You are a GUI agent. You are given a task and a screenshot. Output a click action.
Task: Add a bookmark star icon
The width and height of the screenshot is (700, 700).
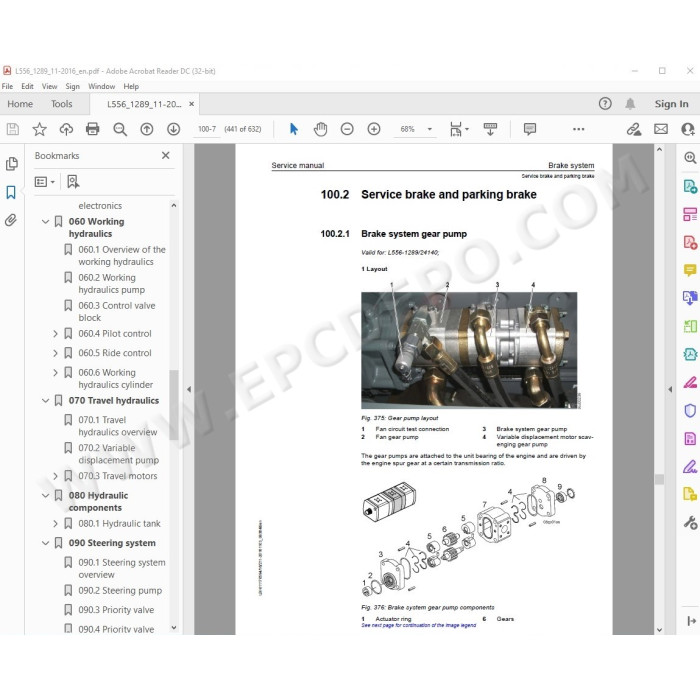(39, 129)
